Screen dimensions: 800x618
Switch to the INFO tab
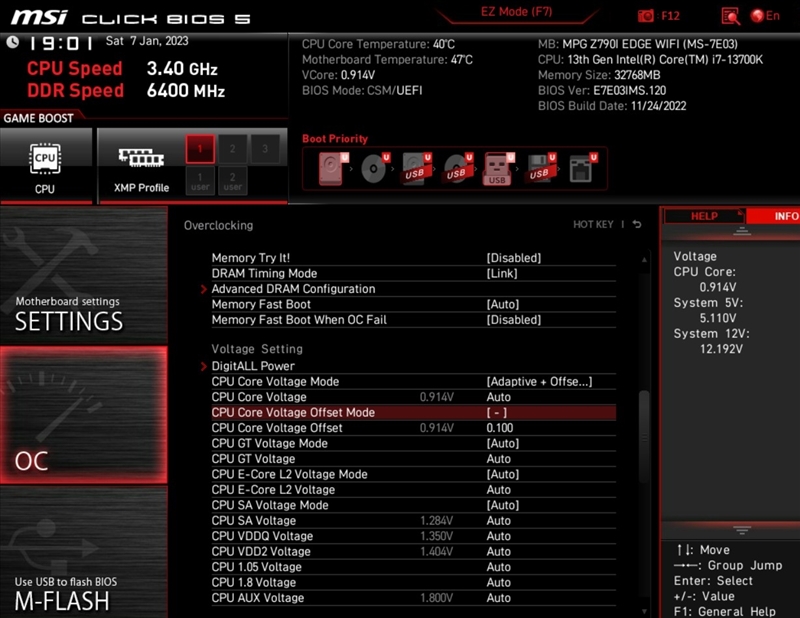[773, 216]
